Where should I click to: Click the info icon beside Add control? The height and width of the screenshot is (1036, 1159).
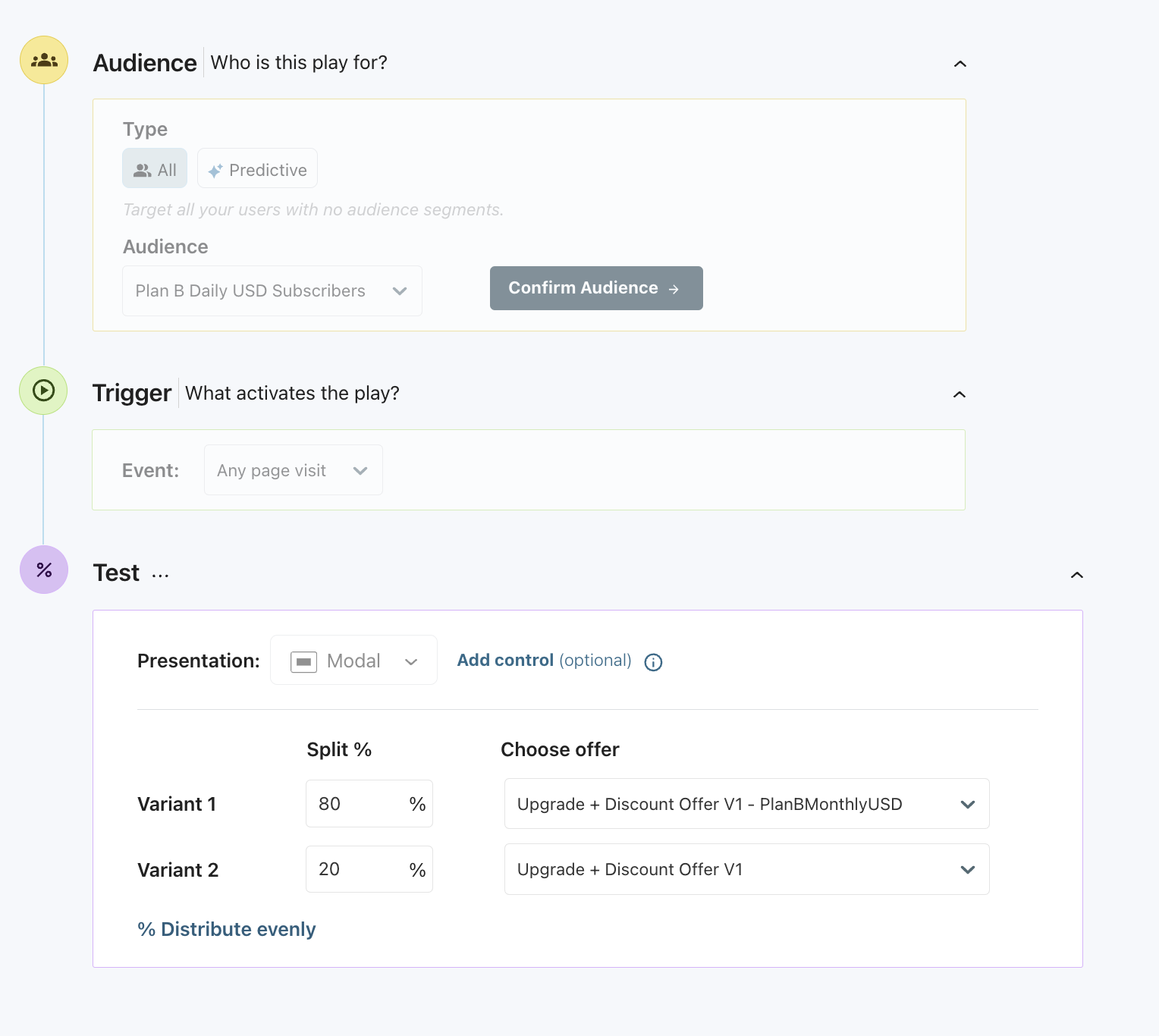point(653,662)
